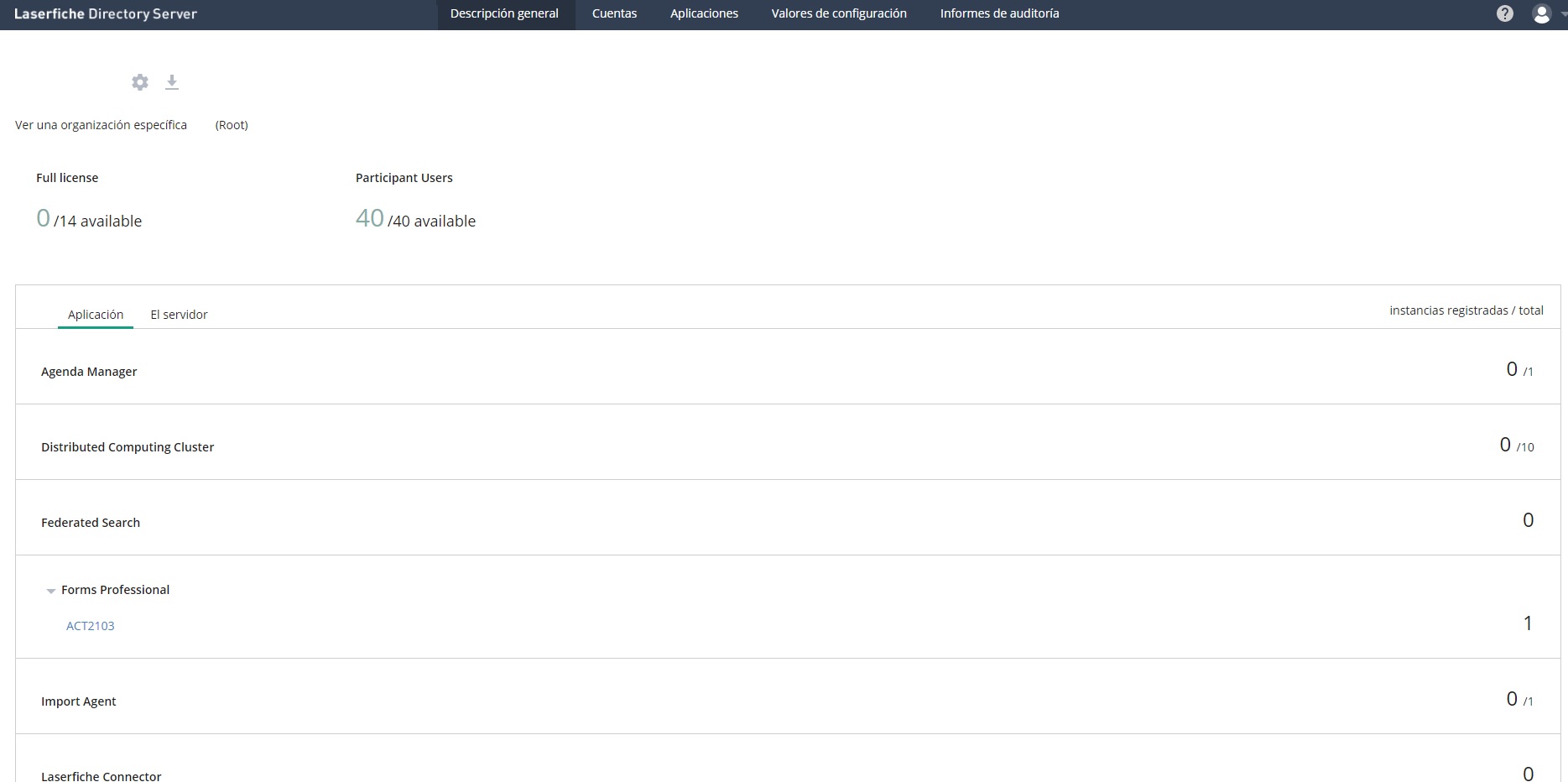Switch to the Aplicaciones tab
The height and width of the screenshot is (782, 1568).
pyautogui.click(x=704, y=13)
